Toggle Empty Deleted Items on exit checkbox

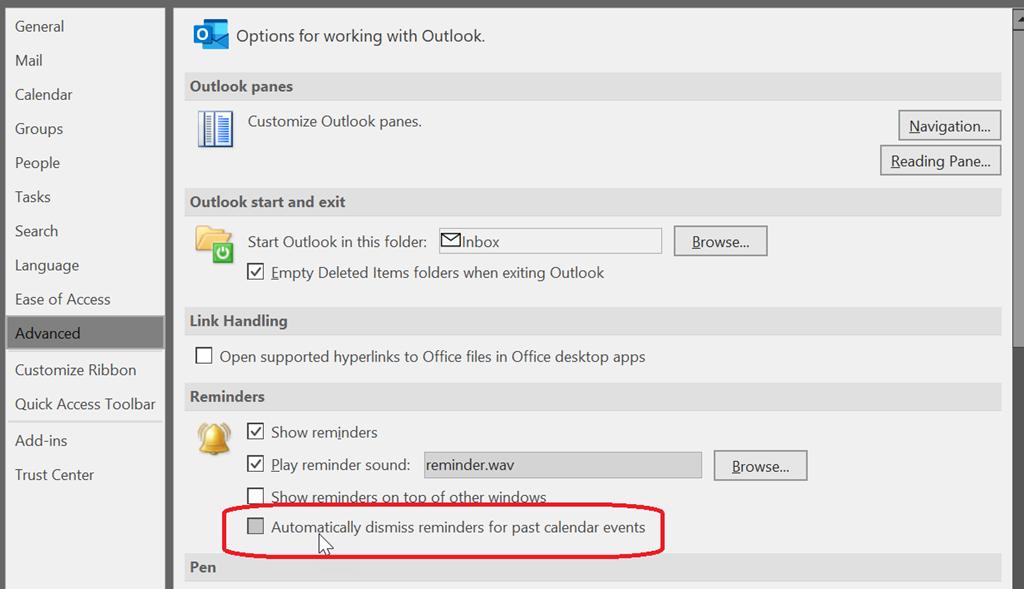point(256,272)
